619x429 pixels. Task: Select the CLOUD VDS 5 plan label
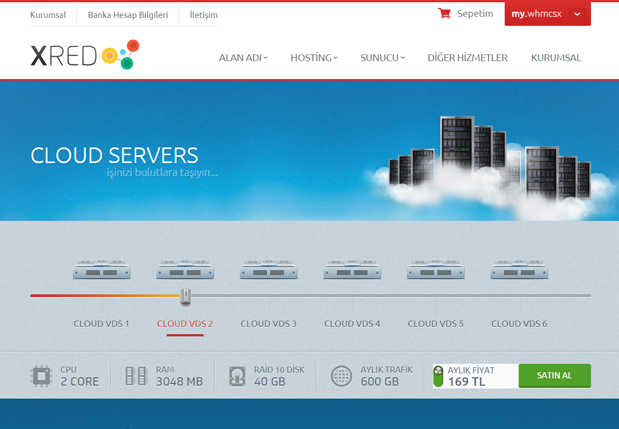[435, 324]
